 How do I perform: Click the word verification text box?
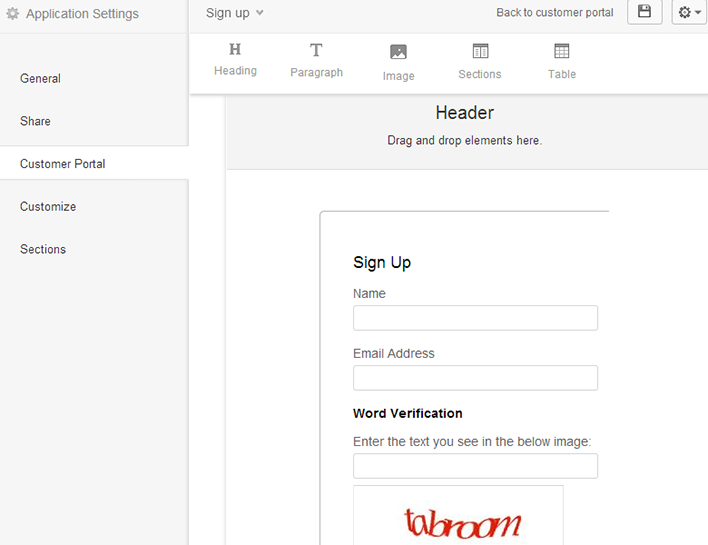(x=475, y=466)
